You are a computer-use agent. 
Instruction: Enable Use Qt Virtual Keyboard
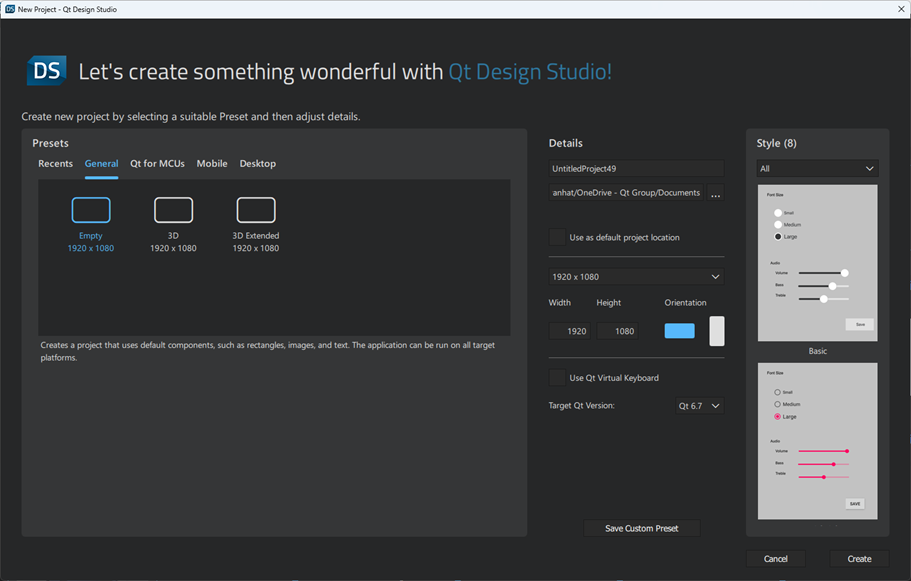[x=557, y=377]
